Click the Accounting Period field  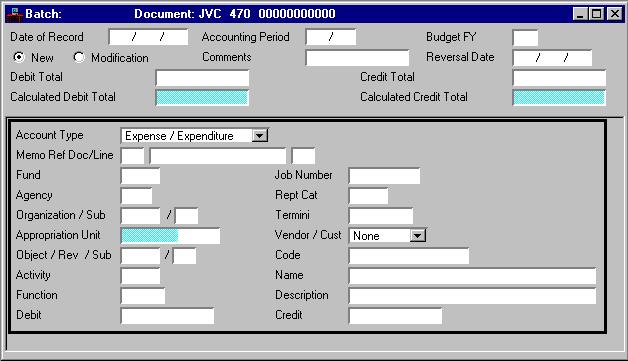(x=330, y=37)
